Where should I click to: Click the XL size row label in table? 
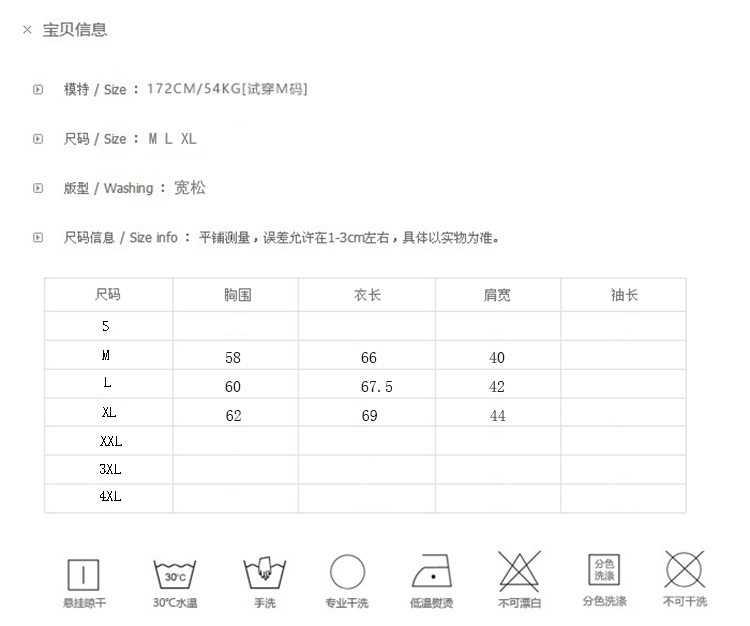(x=109, y=412)
